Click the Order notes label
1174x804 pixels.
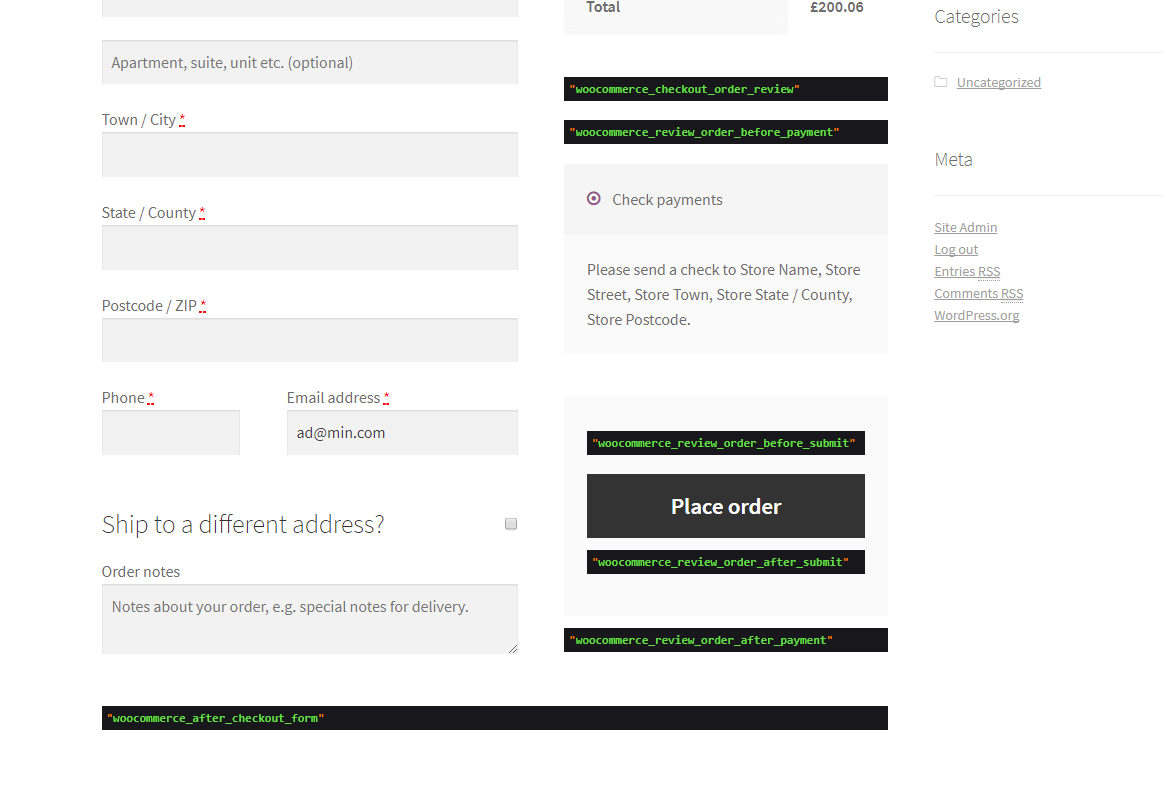click(141, 572)
